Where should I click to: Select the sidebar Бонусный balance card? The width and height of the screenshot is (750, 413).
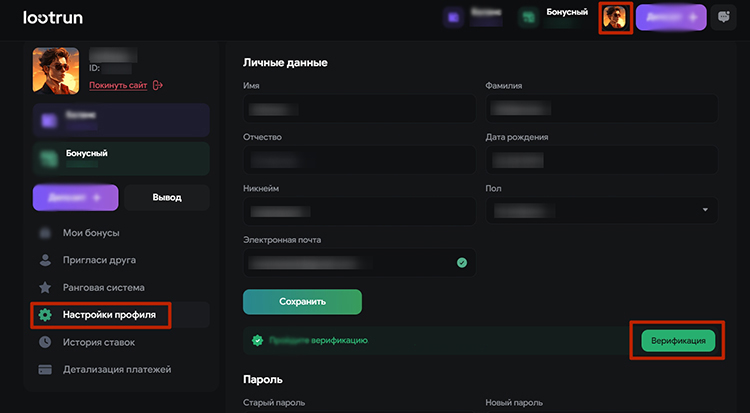click(x=121, y=159)
